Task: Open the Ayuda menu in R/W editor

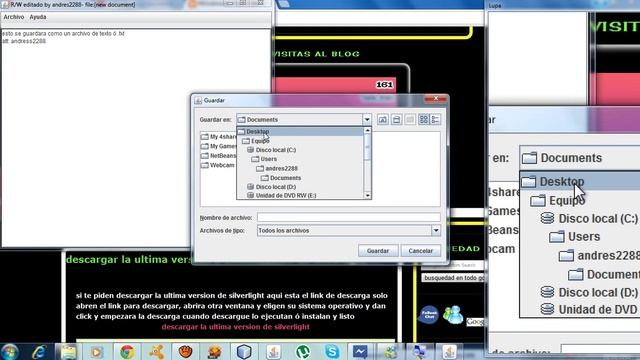Action: 38,17
